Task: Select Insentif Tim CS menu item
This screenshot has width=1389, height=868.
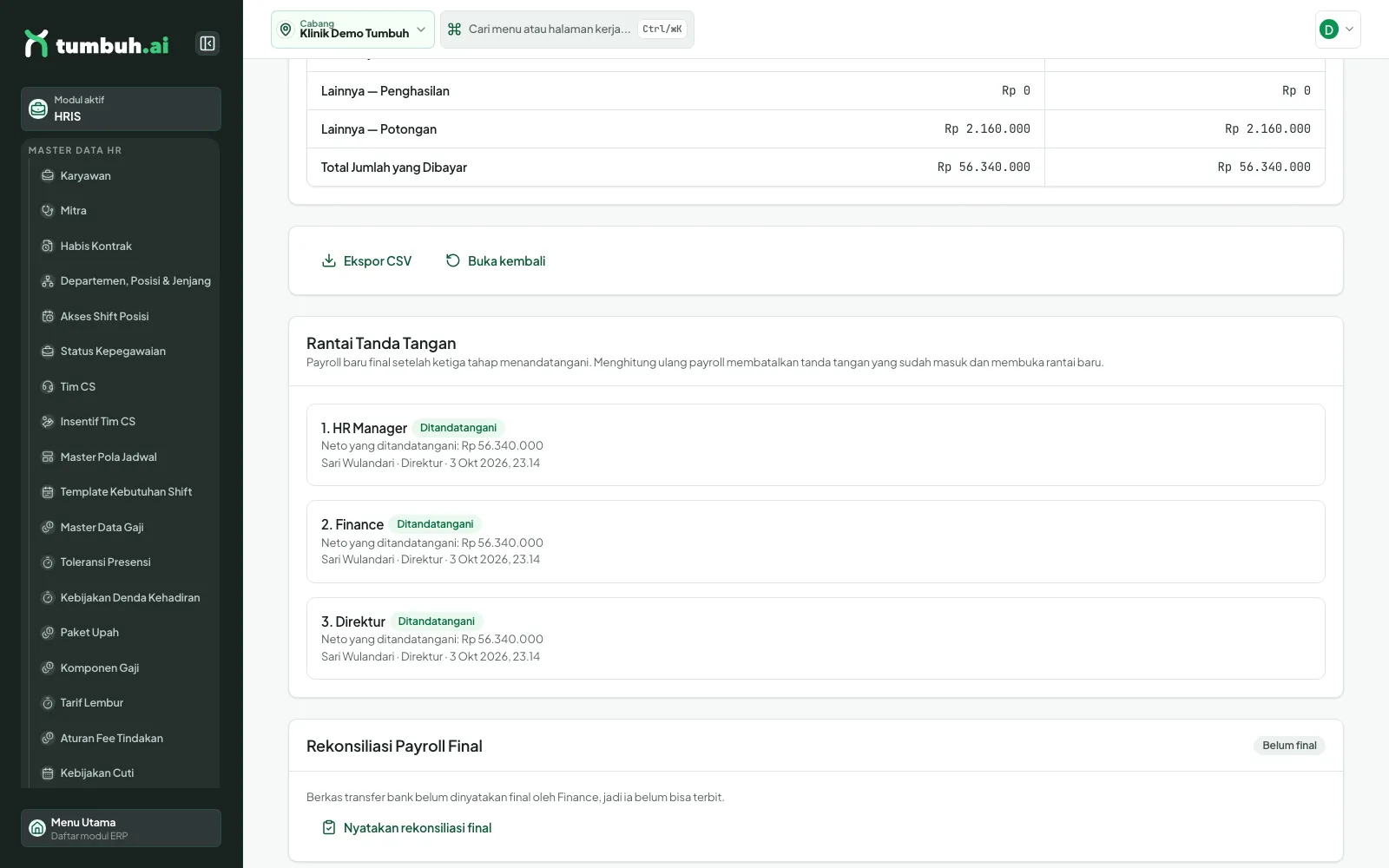Action: coord(125,422)
